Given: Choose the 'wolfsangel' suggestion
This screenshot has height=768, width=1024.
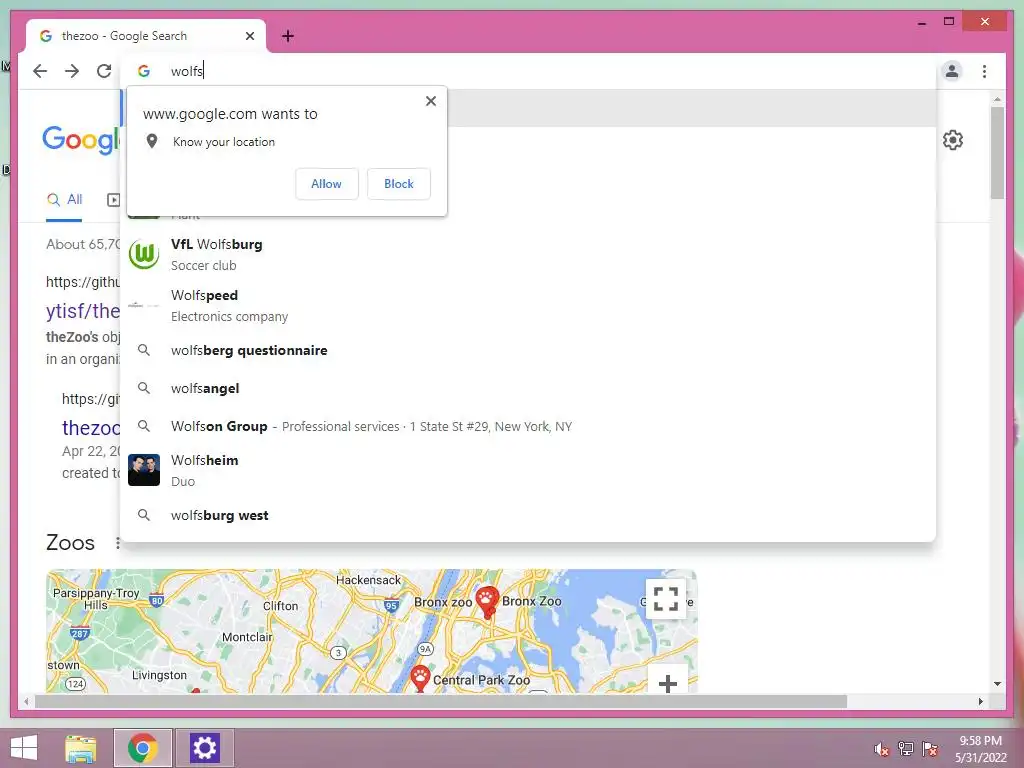Looking at the screenshot, I should [528, 389].
